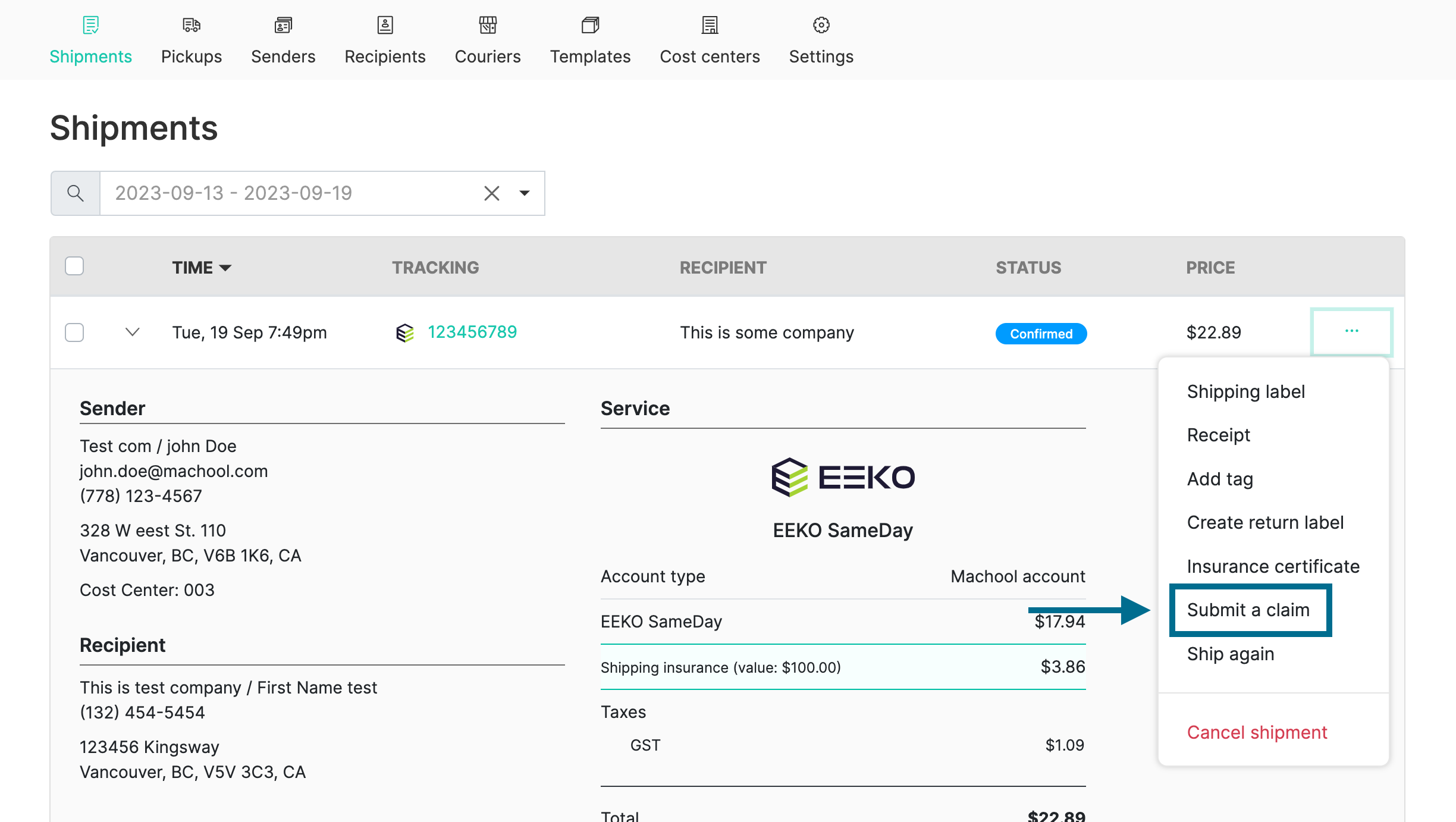Click the tracking number 123456789 link
The height and width of the screenshot is (822, 1456).
pyautogui.click(x=471, y=331)
